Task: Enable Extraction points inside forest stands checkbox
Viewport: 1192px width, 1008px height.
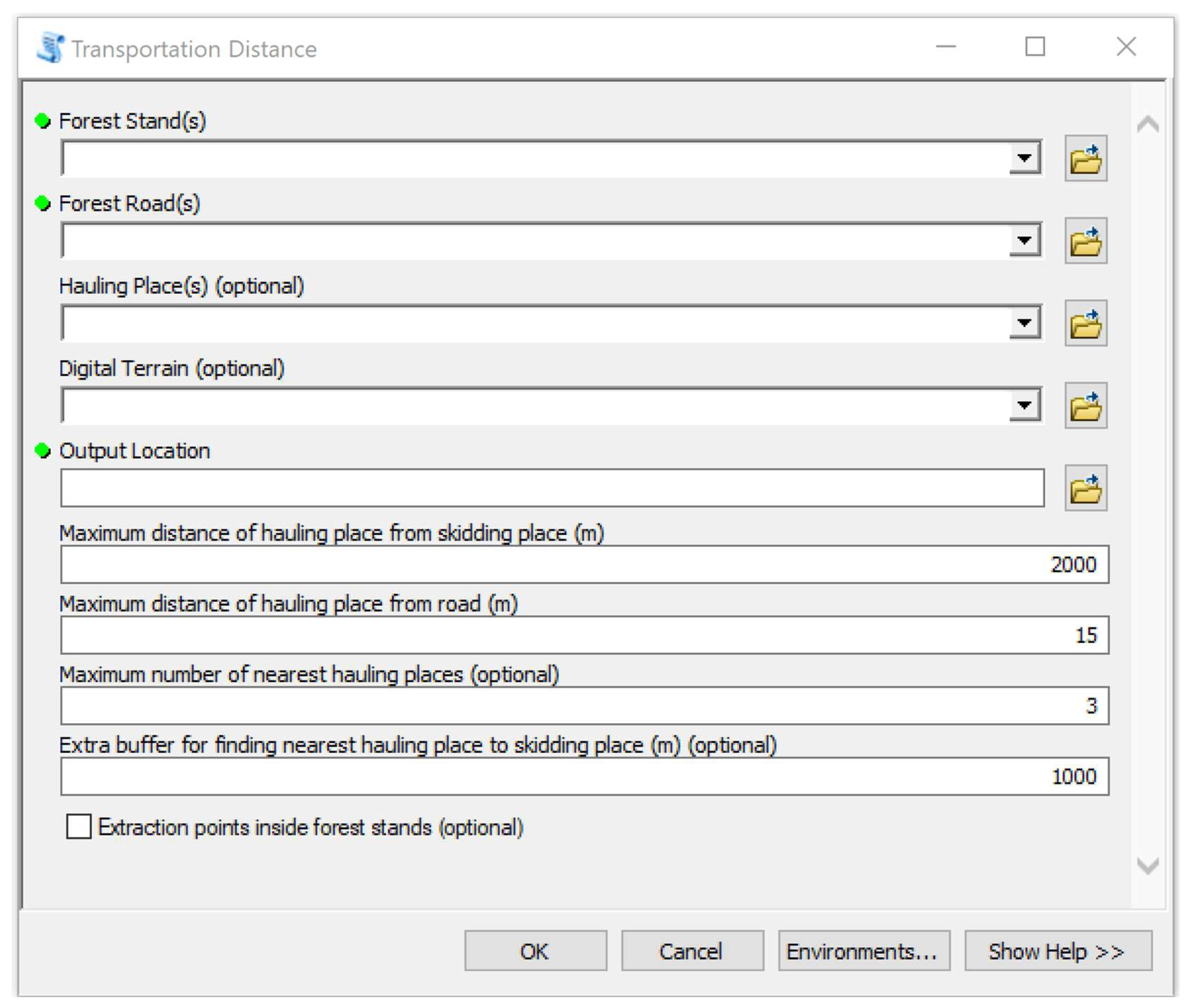Action: [78, 826]
